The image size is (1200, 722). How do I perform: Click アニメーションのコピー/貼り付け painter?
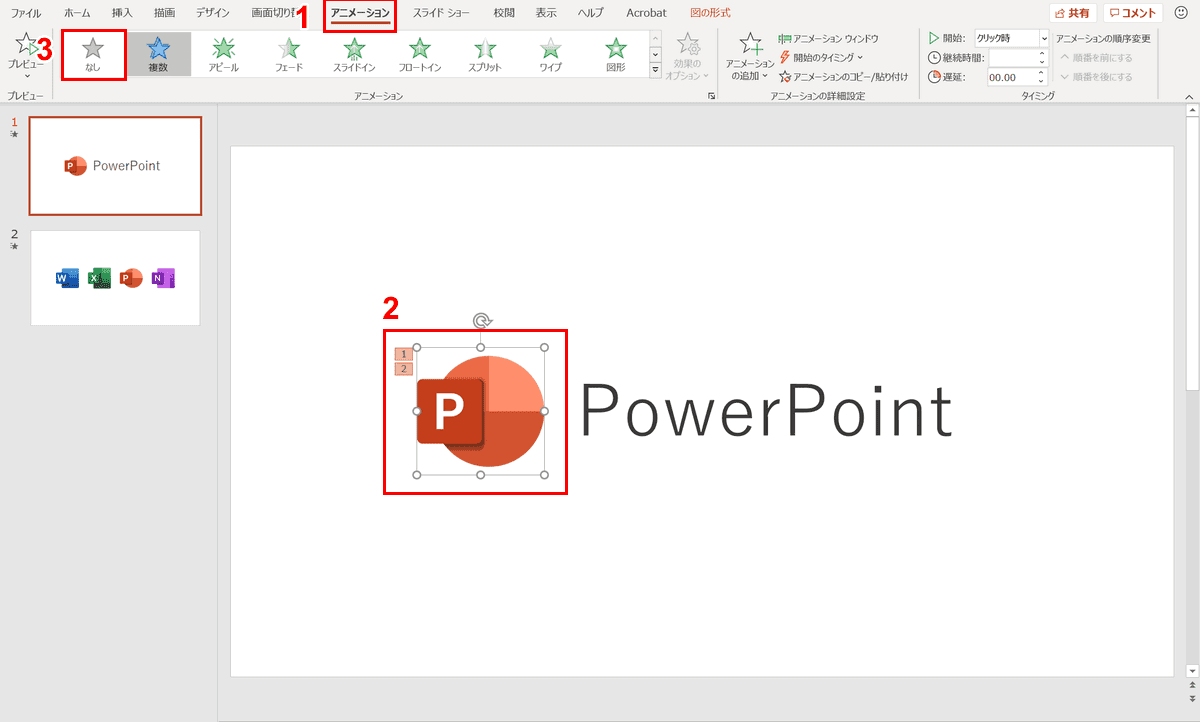click(x=843, y=76)
